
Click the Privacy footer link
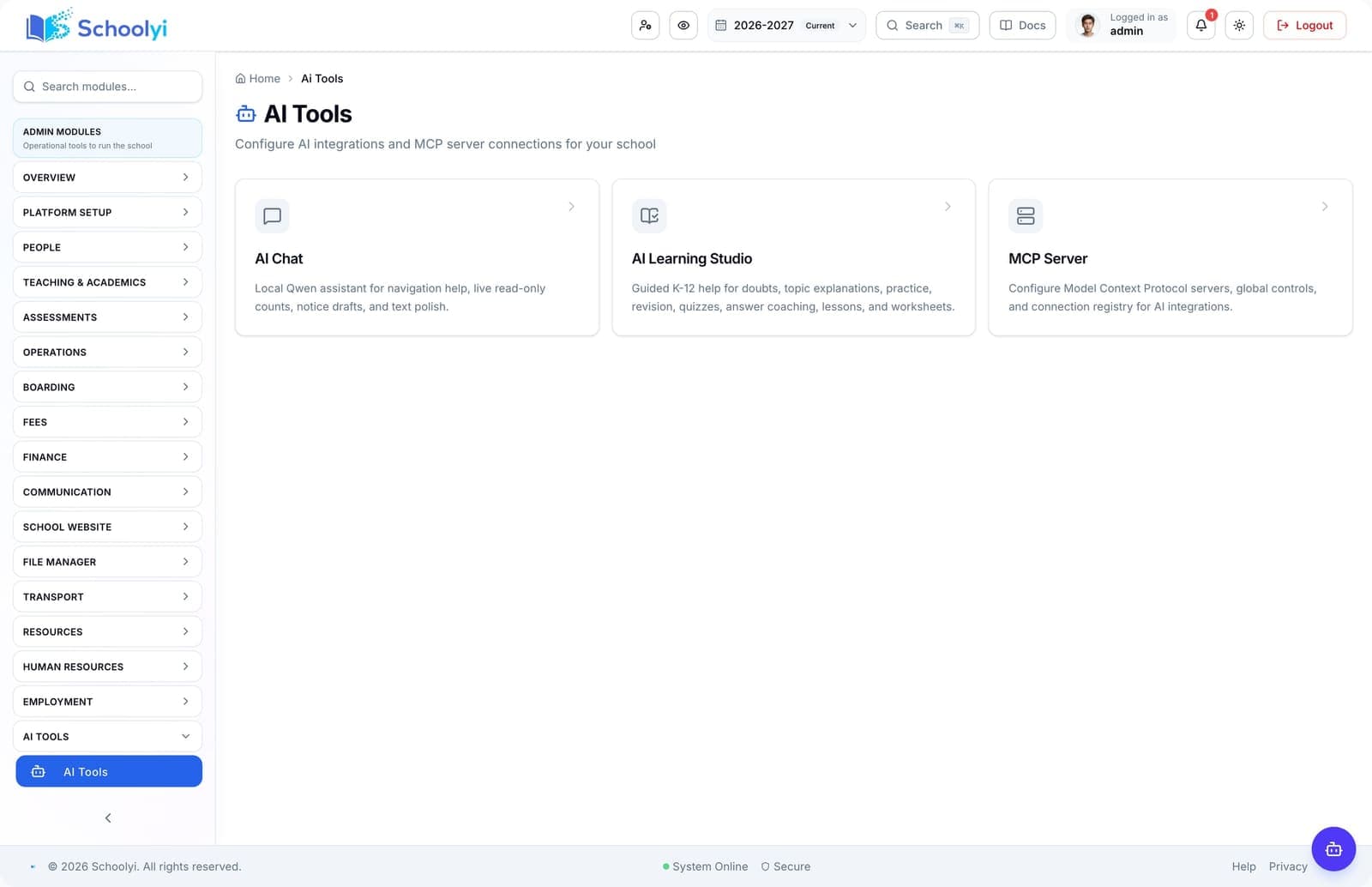coord(1288,866)
